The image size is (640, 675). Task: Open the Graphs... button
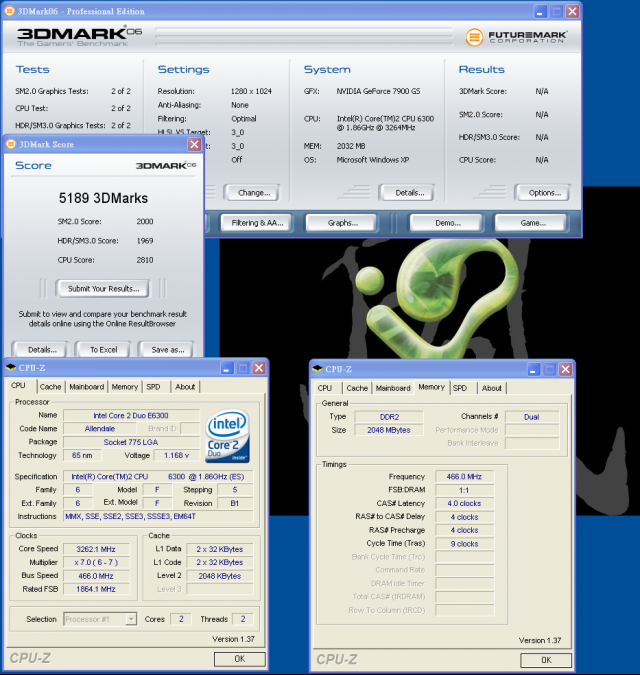click(342, 223)
